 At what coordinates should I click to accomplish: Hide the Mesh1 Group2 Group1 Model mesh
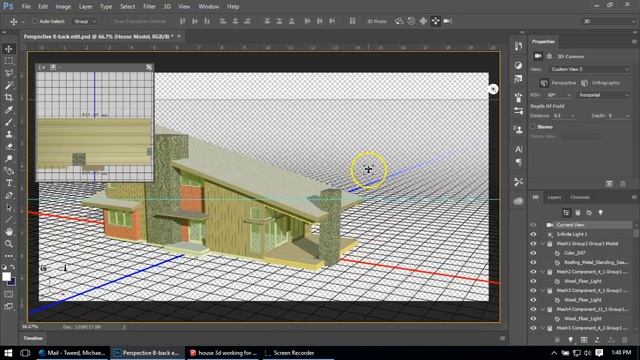point(533,244)
